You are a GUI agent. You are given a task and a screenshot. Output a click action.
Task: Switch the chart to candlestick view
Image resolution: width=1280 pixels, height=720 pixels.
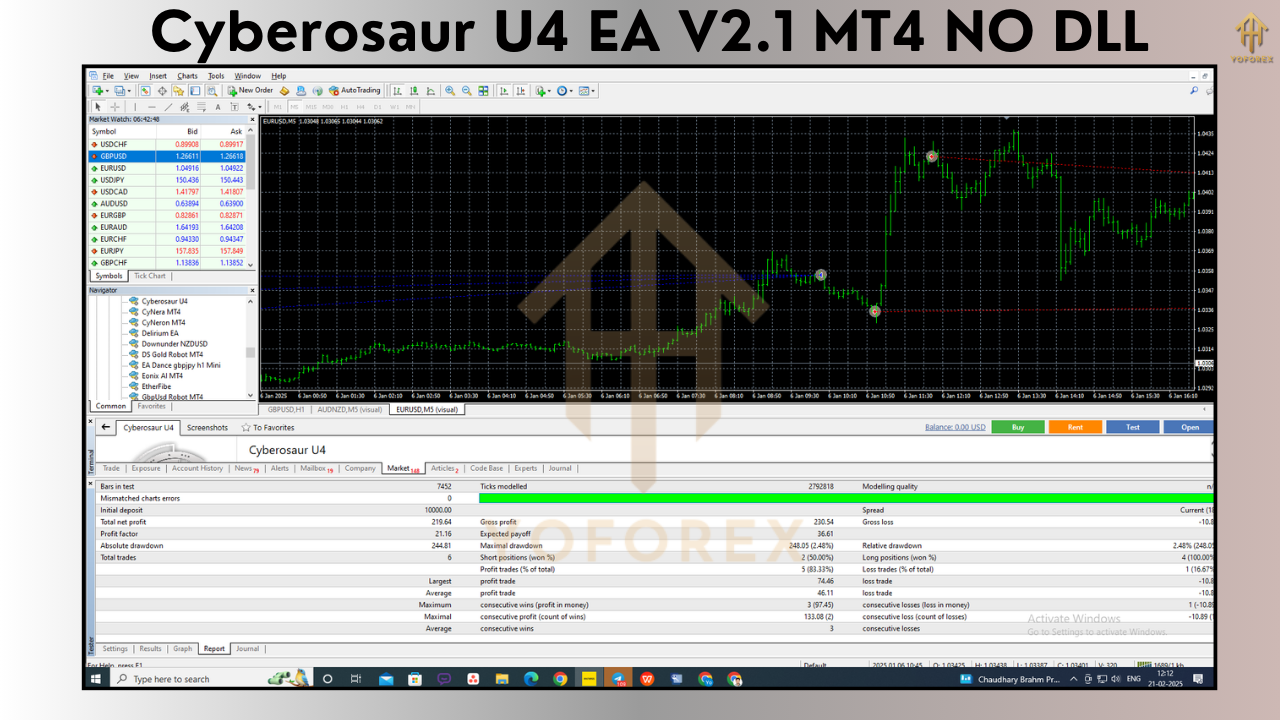pyautogui.click(x=414, y=90)
